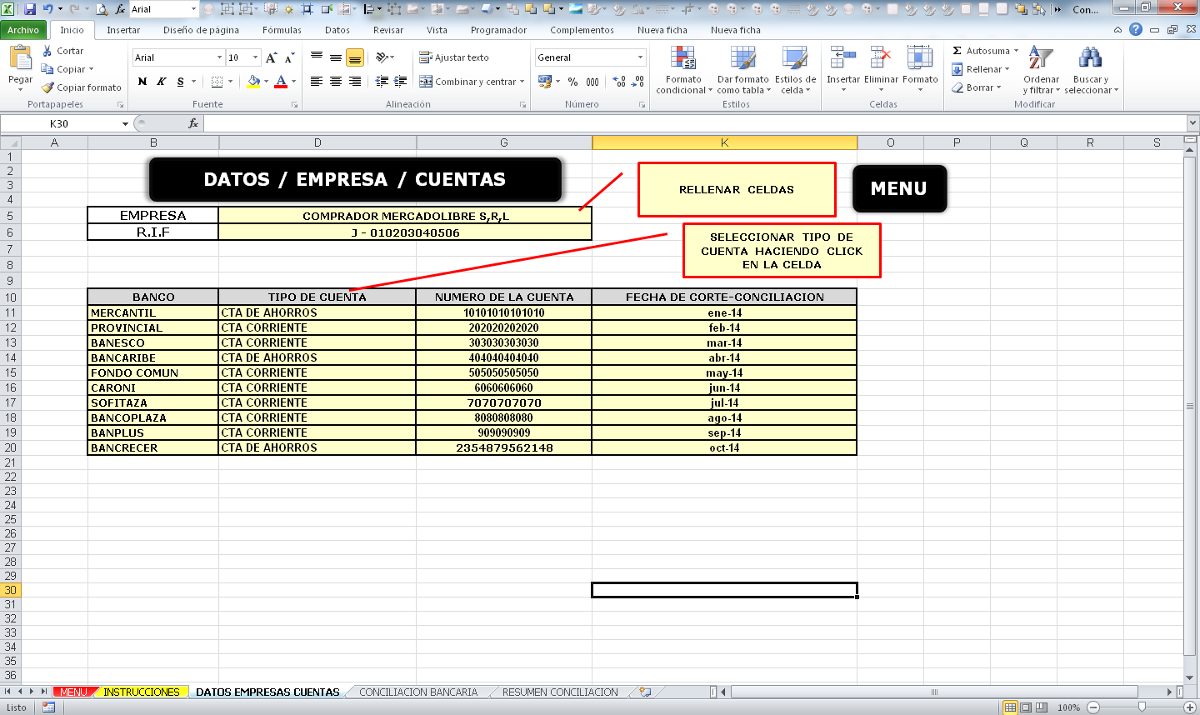
Task: Open the font size dropdown
Action: tap(256, 58)
